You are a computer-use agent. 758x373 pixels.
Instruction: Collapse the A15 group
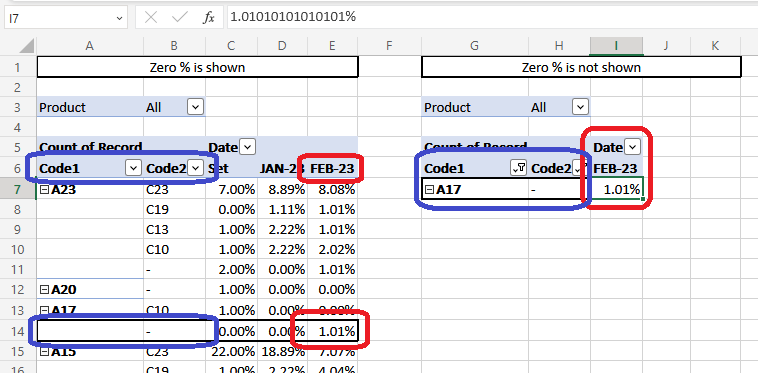pos(44,352)
